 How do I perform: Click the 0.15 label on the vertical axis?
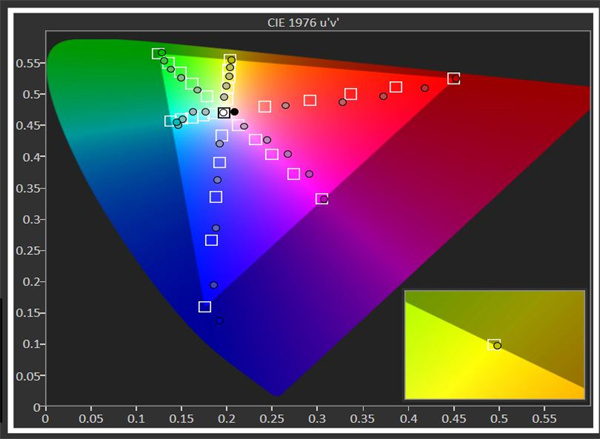(26, 313)
